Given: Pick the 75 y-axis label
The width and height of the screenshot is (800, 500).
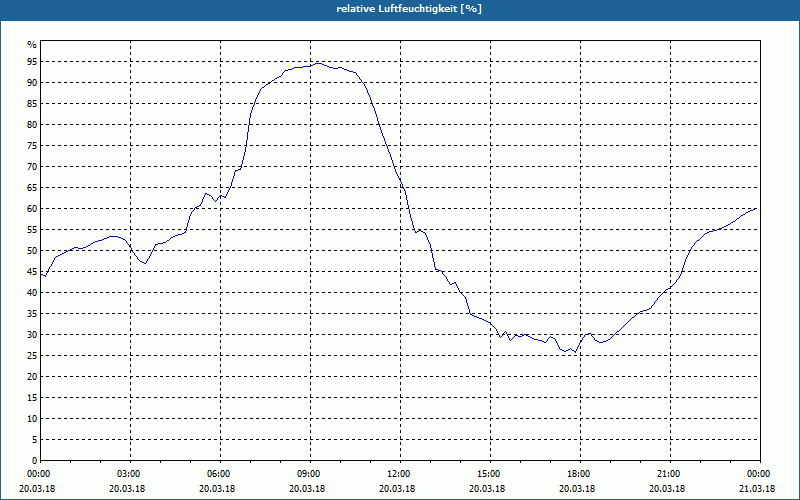Looking at the screenshot, I should [x=32, y=145].
